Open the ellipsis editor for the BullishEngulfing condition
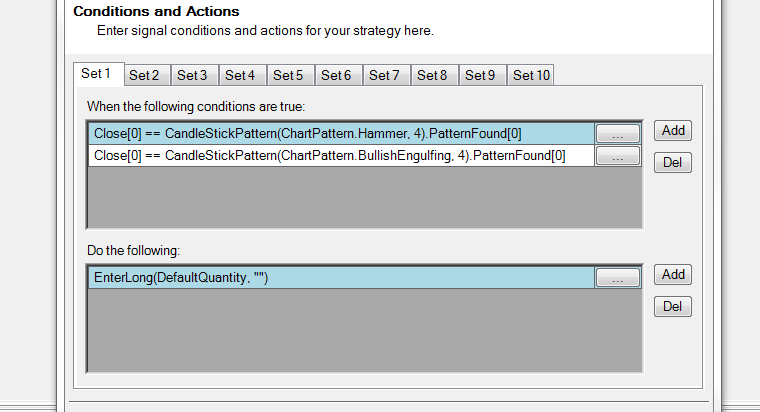 (x=617, y=156)
